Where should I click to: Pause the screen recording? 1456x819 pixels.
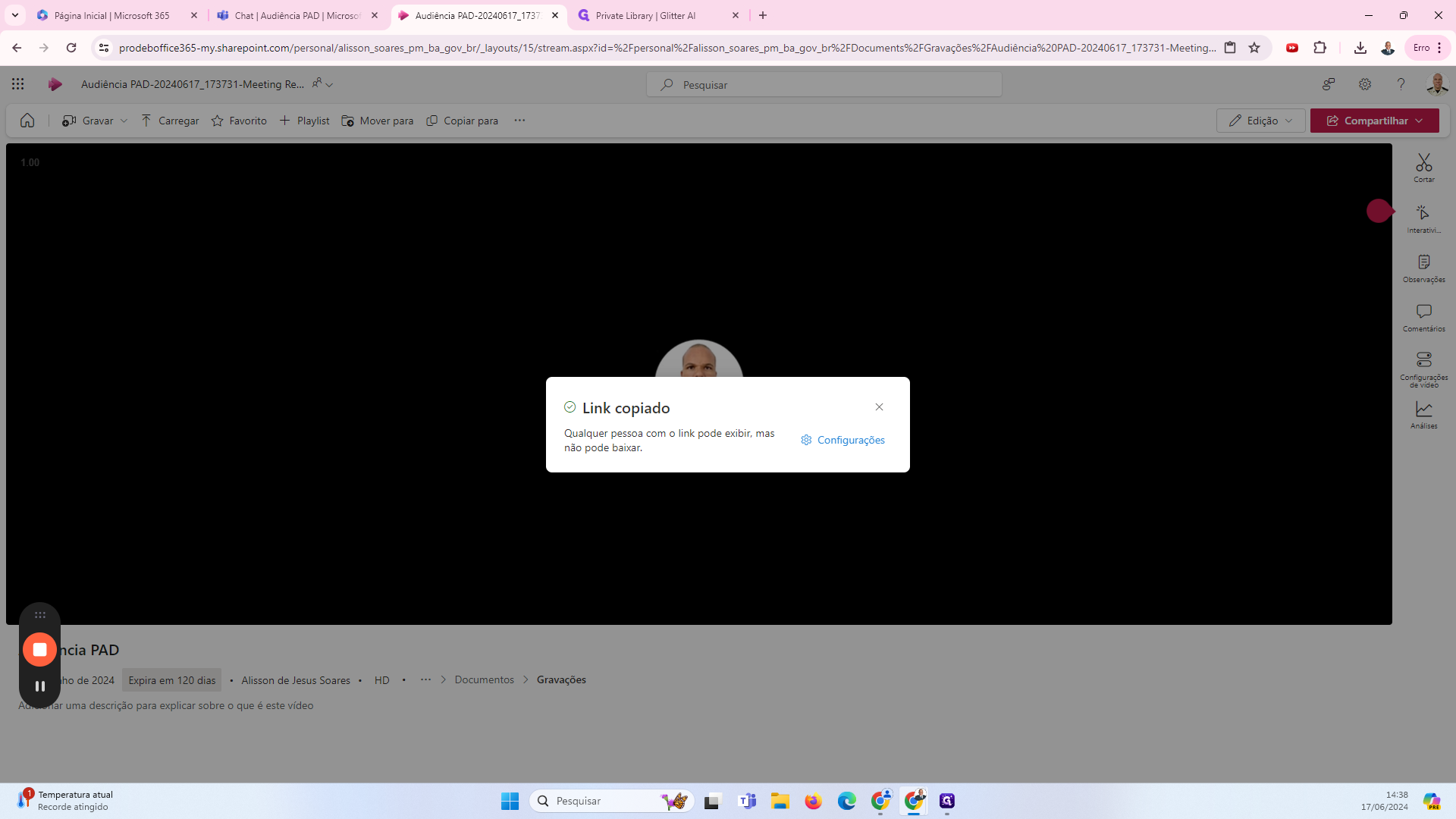40,686
